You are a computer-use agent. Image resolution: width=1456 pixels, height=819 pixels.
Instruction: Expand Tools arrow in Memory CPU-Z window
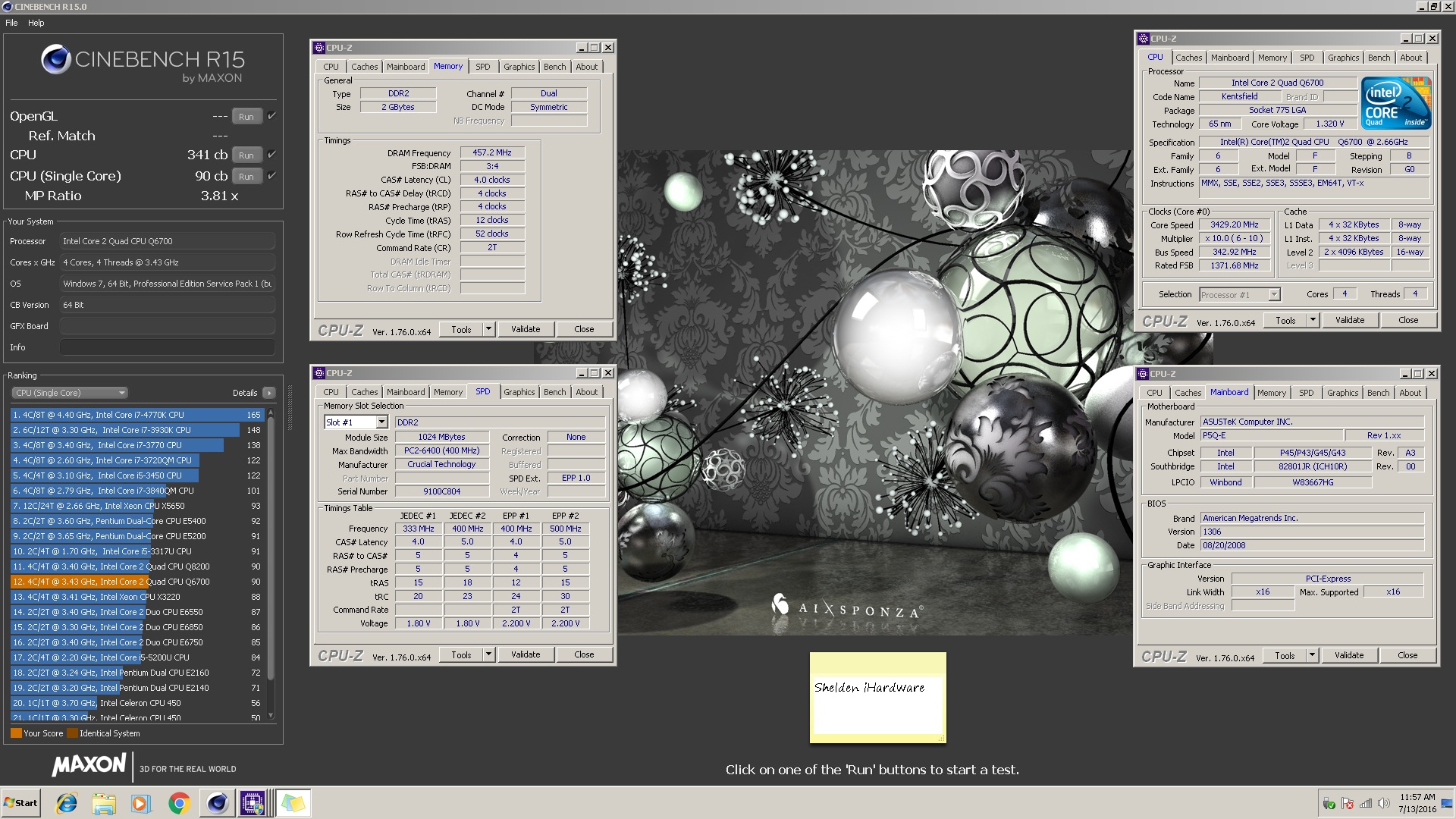[x=488, y=329]
